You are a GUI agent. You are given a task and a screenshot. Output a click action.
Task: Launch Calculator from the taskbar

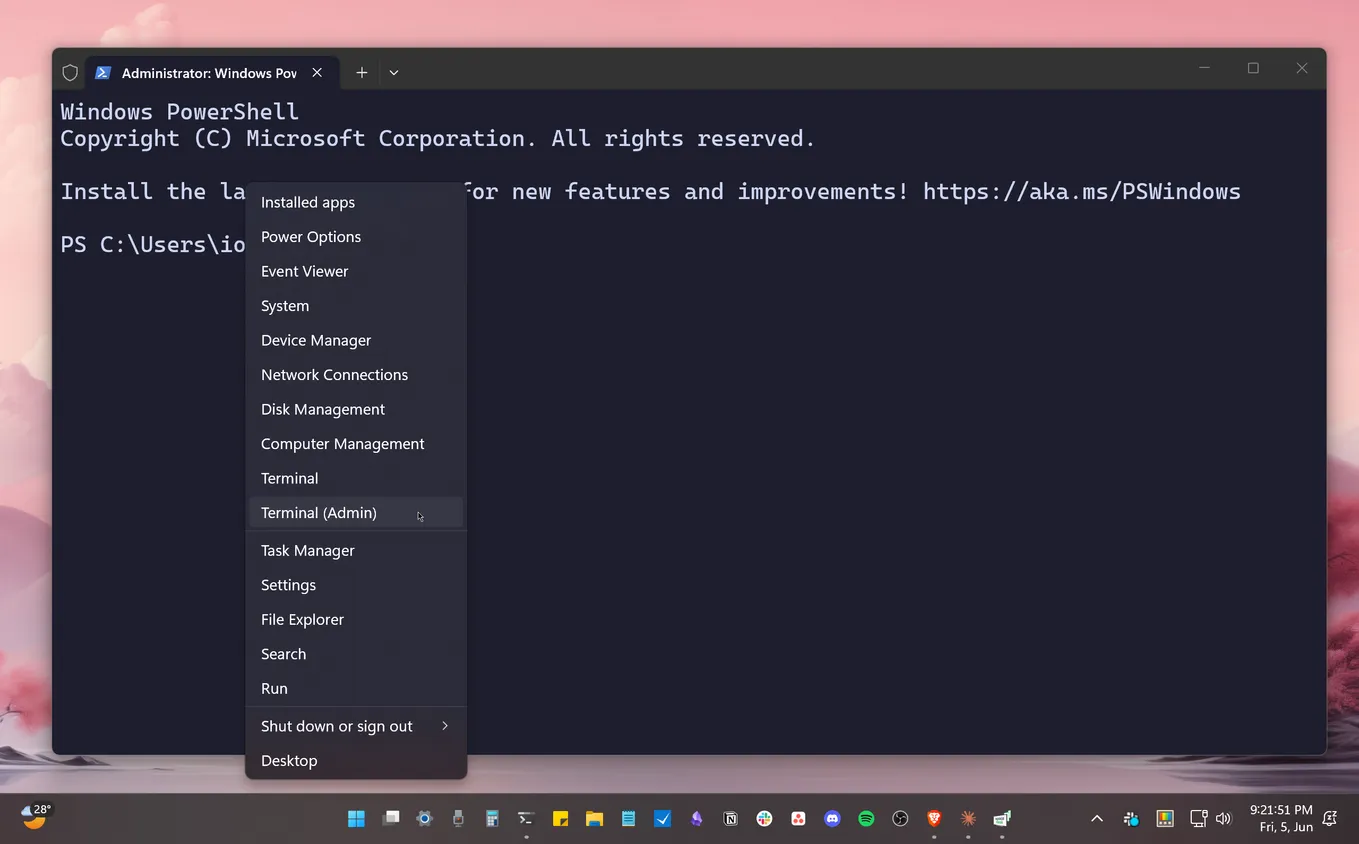point(492,819)
